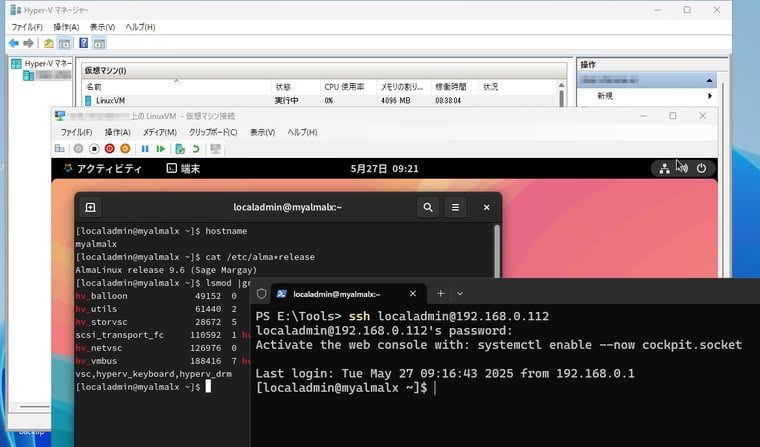Open the clock 5月27日 09:21 in GNOME bar
The width and height of the screenshot is (760, 447).
coord(384,168)
